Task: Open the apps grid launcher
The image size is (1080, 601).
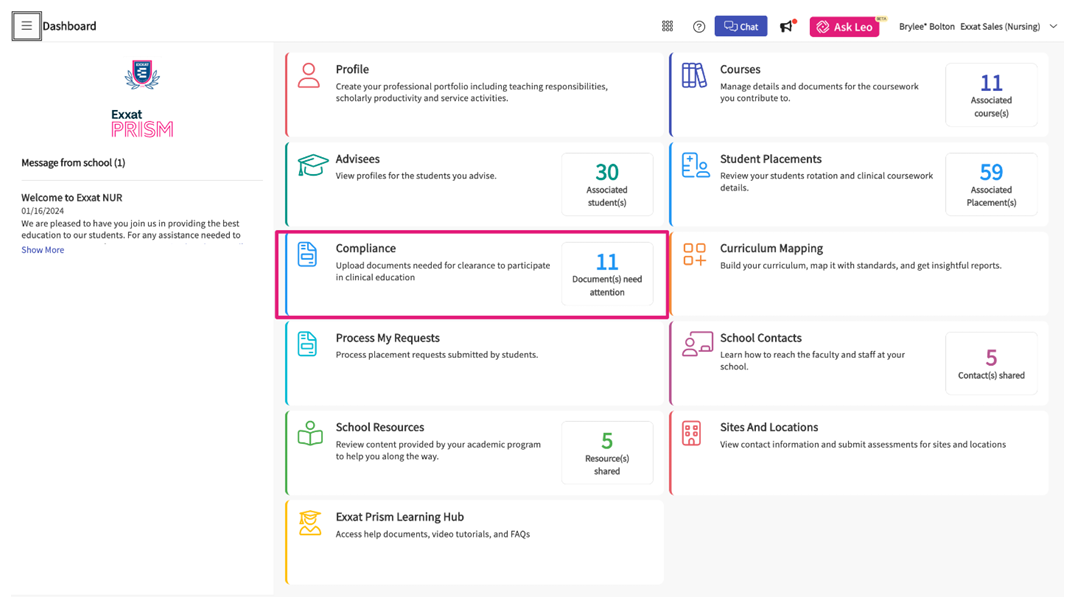Action: pos(667,26)
